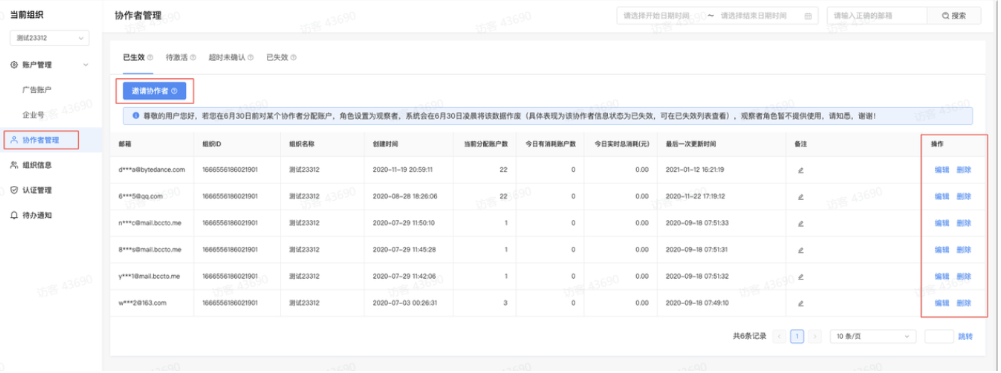
Task: Switch to the 已失效 tab
Action: pyautogui.click(x=276, y=57)
